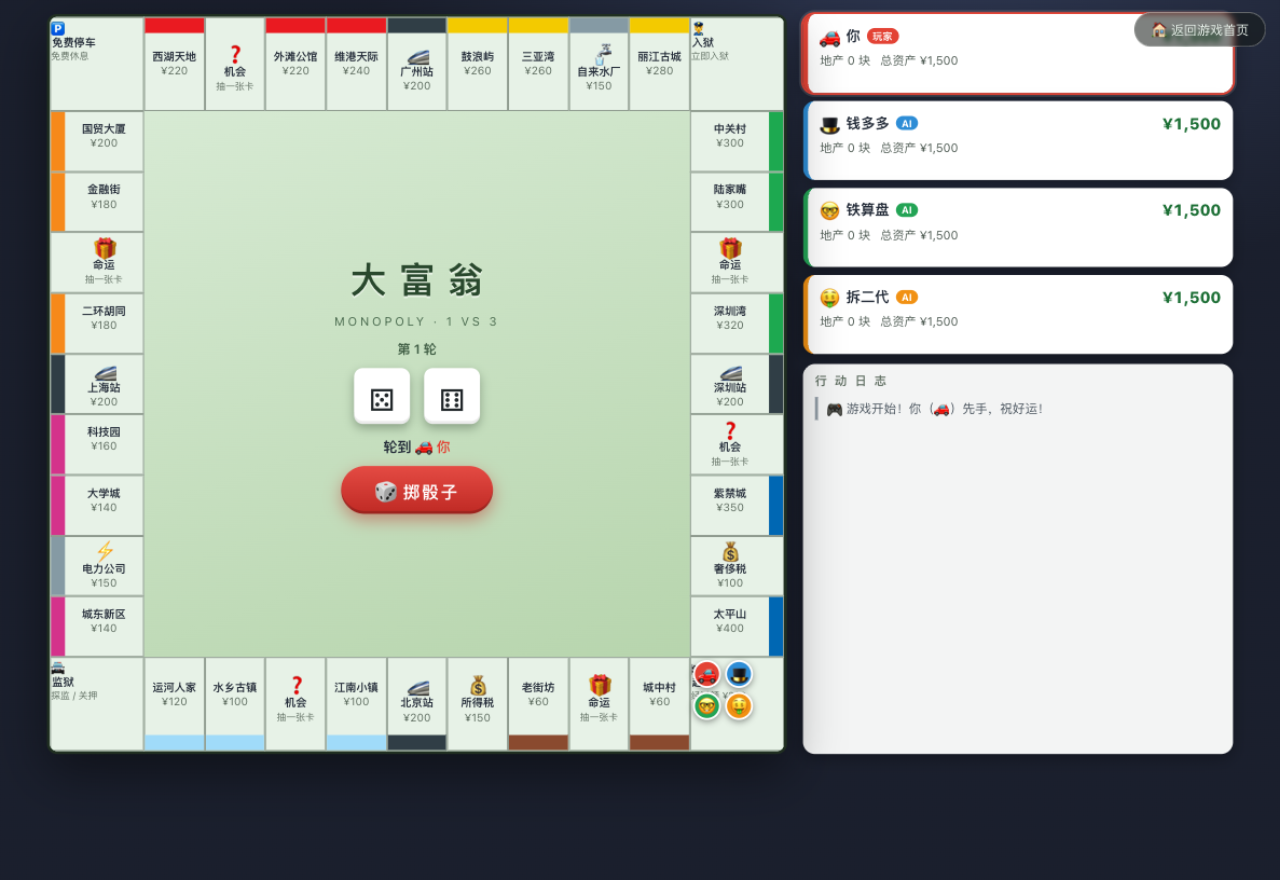1280x880 pixels.
Task: Click the left die showing five
Action: (382, 396)
